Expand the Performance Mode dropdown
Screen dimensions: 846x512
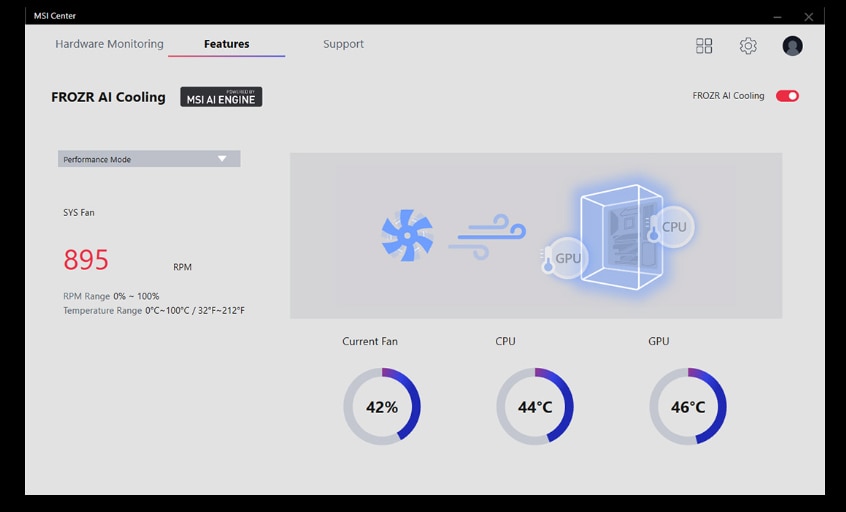(149, 159)
